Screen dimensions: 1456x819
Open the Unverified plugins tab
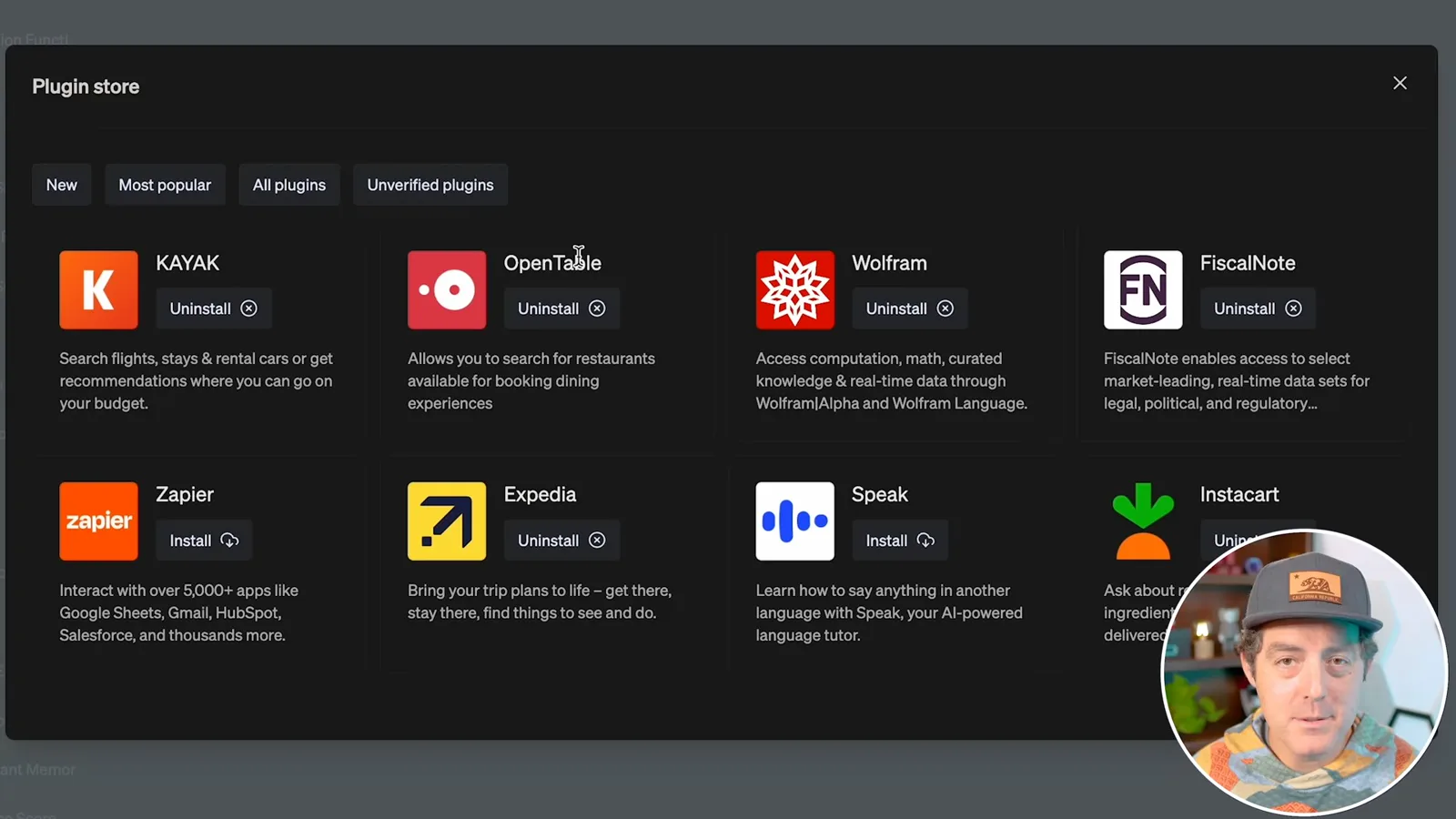coord(430,185)
